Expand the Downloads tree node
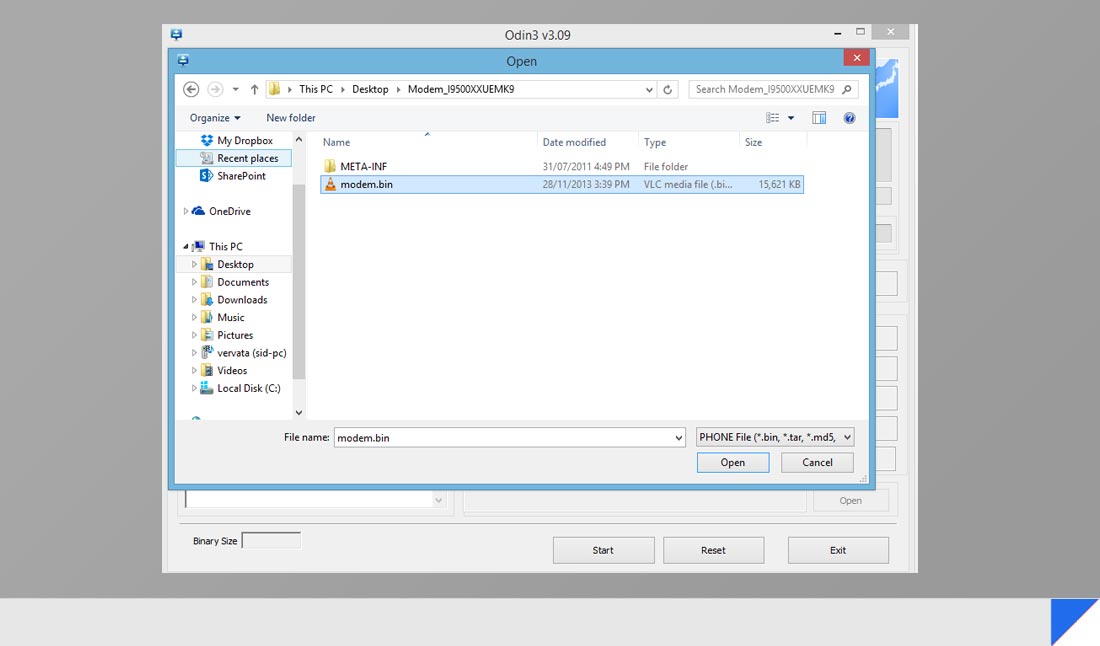1100x646 pixels. [x=194, y=300]
